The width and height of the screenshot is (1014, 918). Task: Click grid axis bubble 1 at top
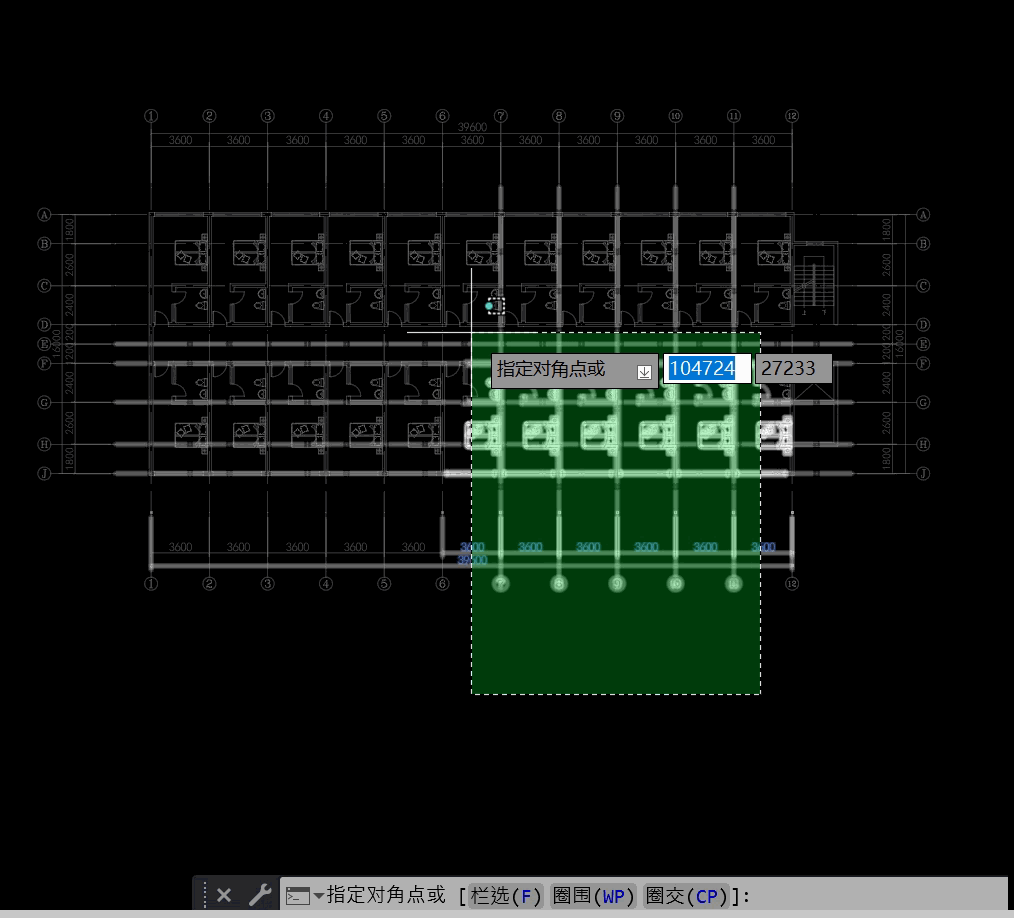151,116
